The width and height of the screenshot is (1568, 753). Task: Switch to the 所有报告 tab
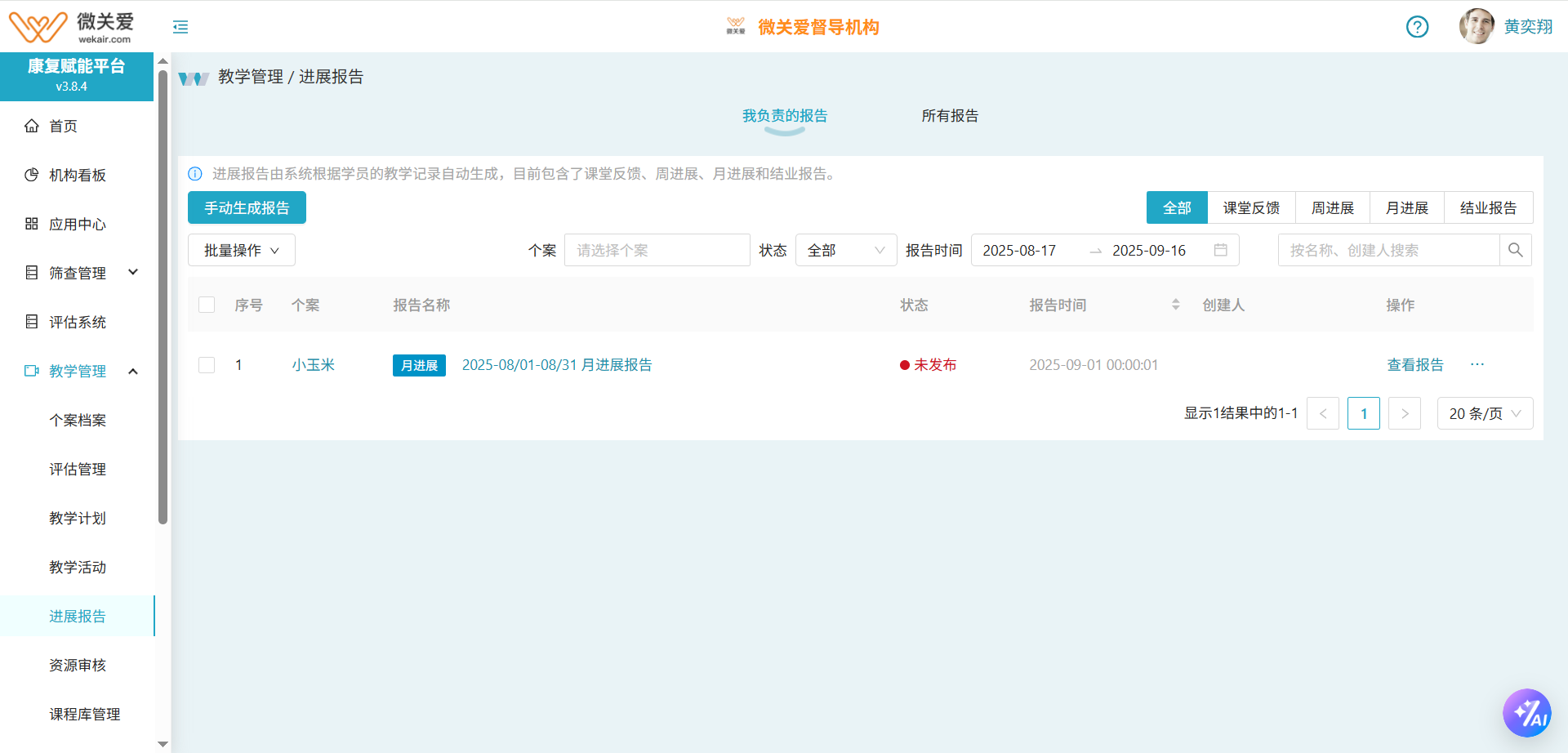(949, 116)
